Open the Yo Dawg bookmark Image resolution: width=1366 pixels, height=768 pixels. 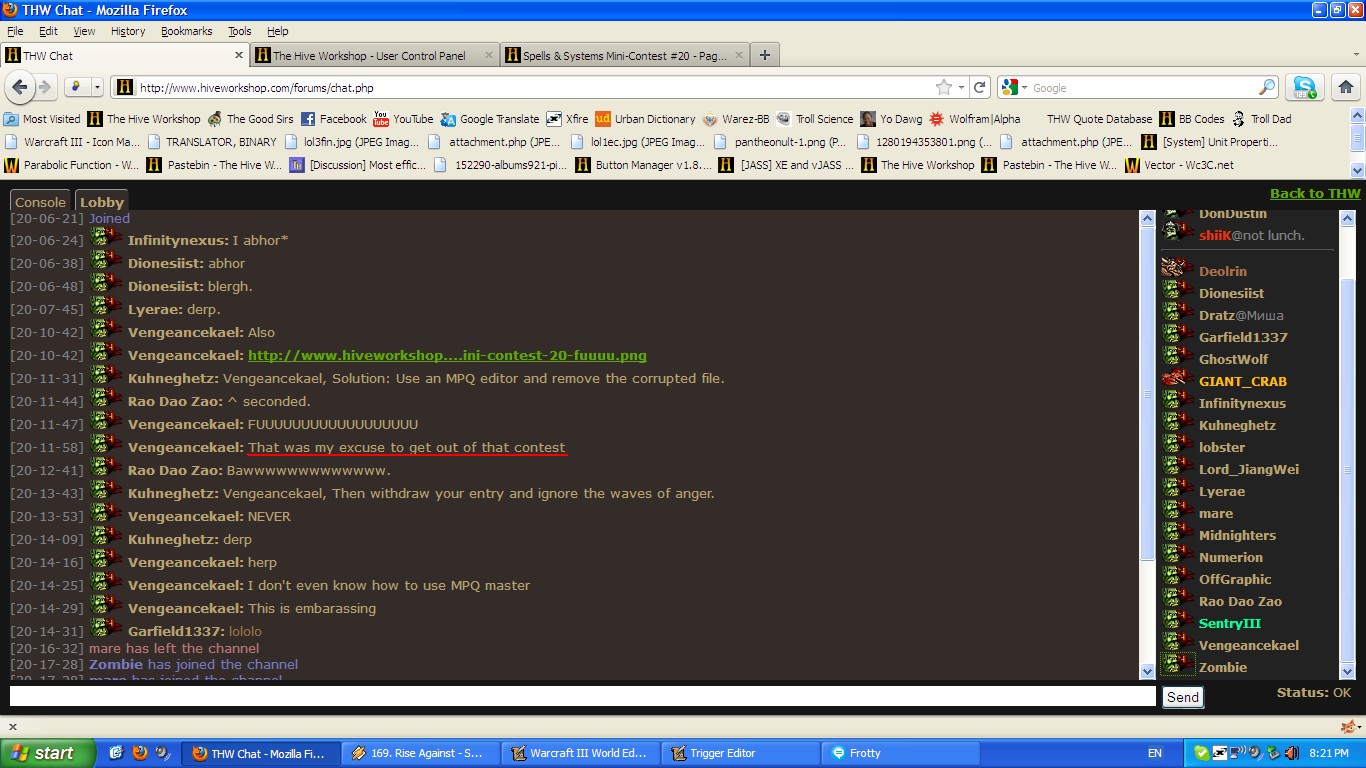[891, 119]
